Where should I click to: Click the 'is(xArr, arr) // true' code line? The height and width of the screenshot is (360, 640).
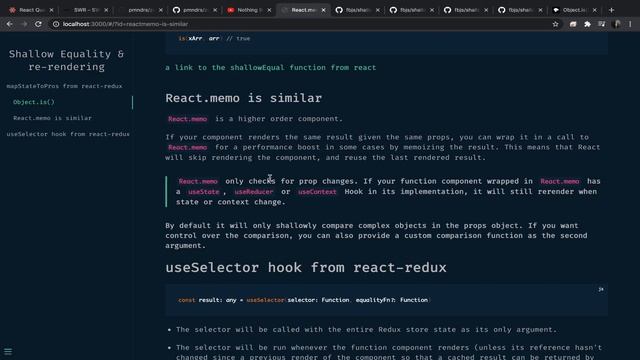tap(214, 38)
